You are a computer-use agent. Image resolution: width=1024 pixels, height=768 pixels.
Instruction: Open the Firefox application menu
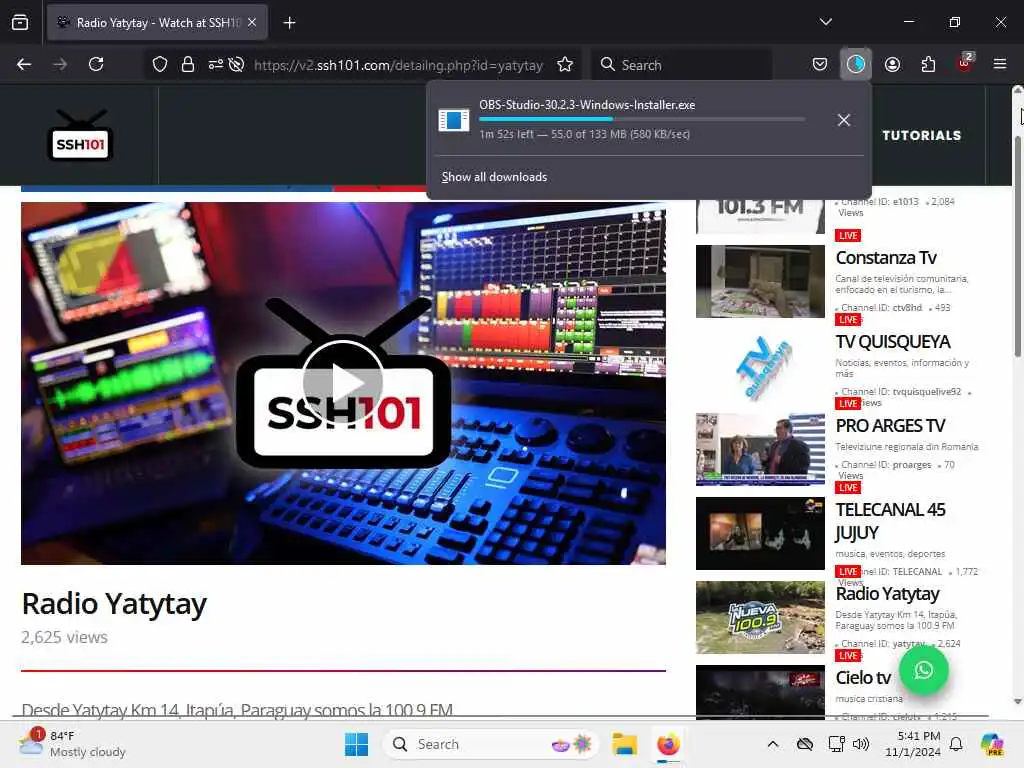[1000, 64]
